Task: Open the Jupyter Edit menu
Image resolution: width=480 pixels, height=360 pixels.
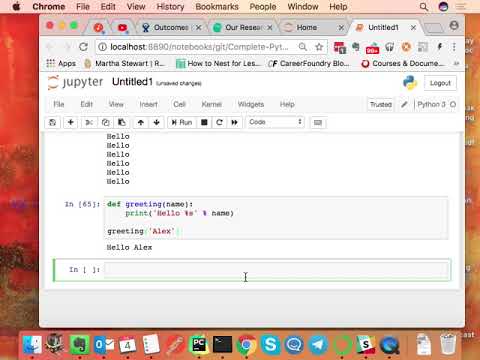Action: (86, 104)
